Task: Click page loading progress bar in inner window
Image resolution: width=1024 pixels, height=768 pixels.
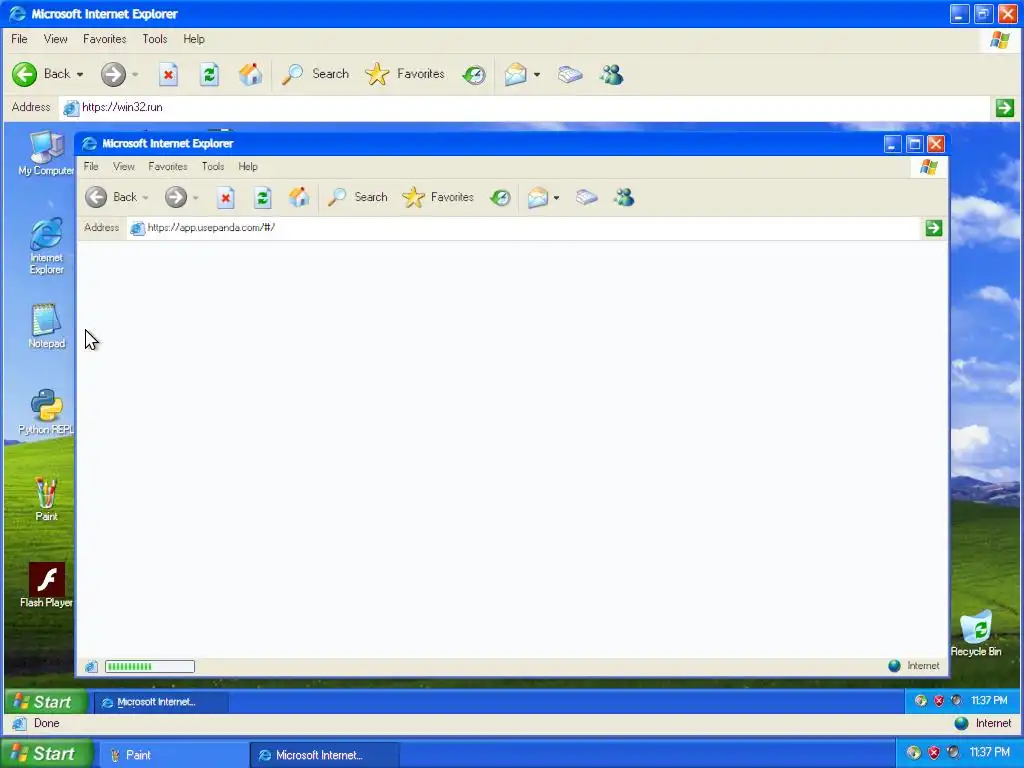Action: pyautogui.click(x=150, y=666)
